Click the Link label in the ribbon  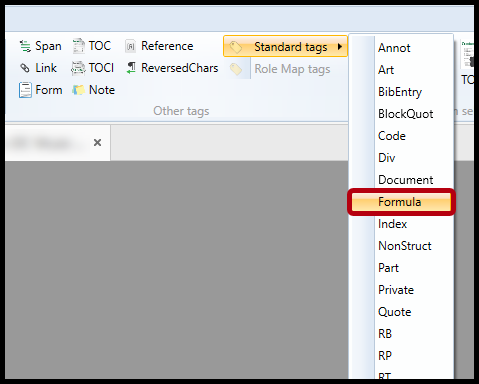(x=46, y=68)
